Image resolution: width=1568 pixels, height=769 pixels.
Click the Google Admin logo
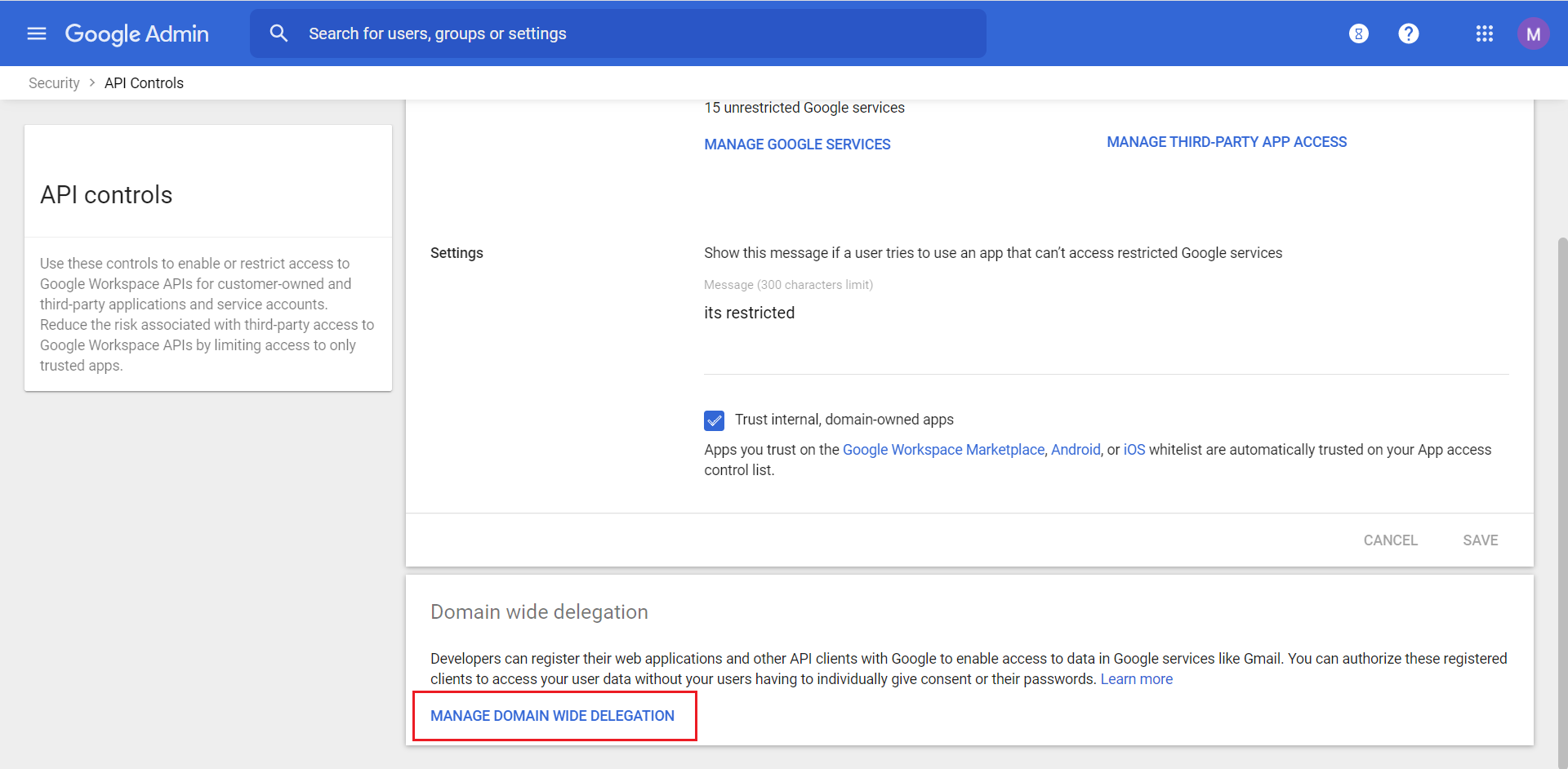click(137, 33)
